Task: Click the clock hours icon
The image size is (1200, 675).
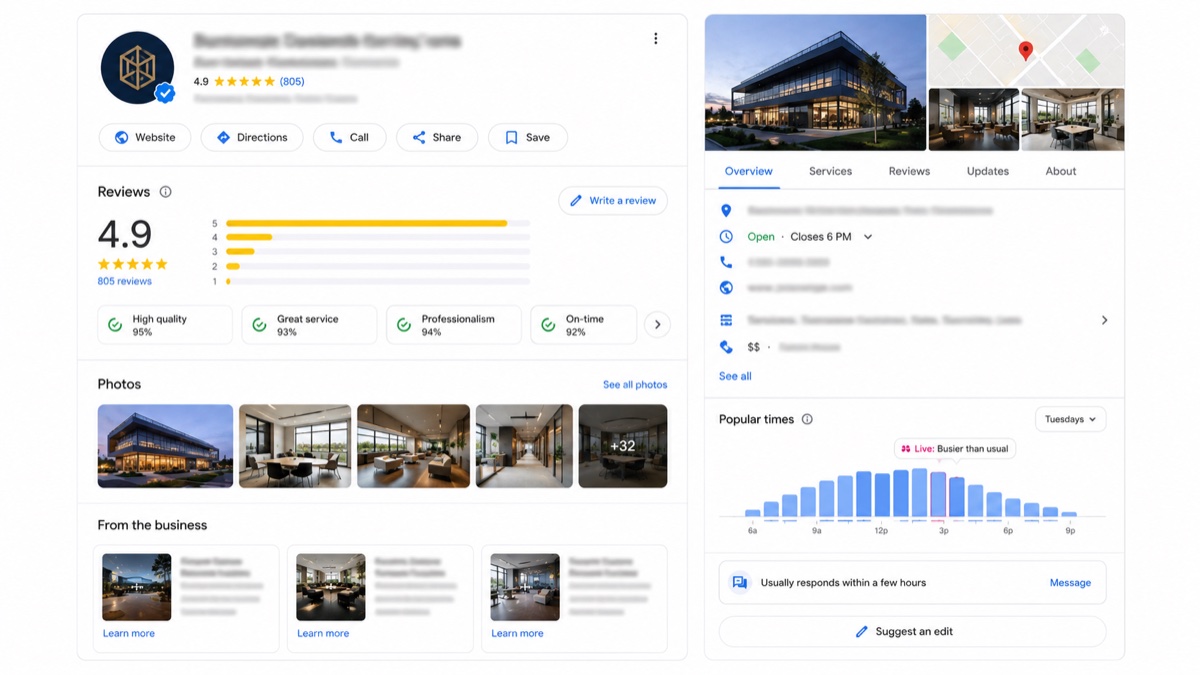Action: coord(726,237)
